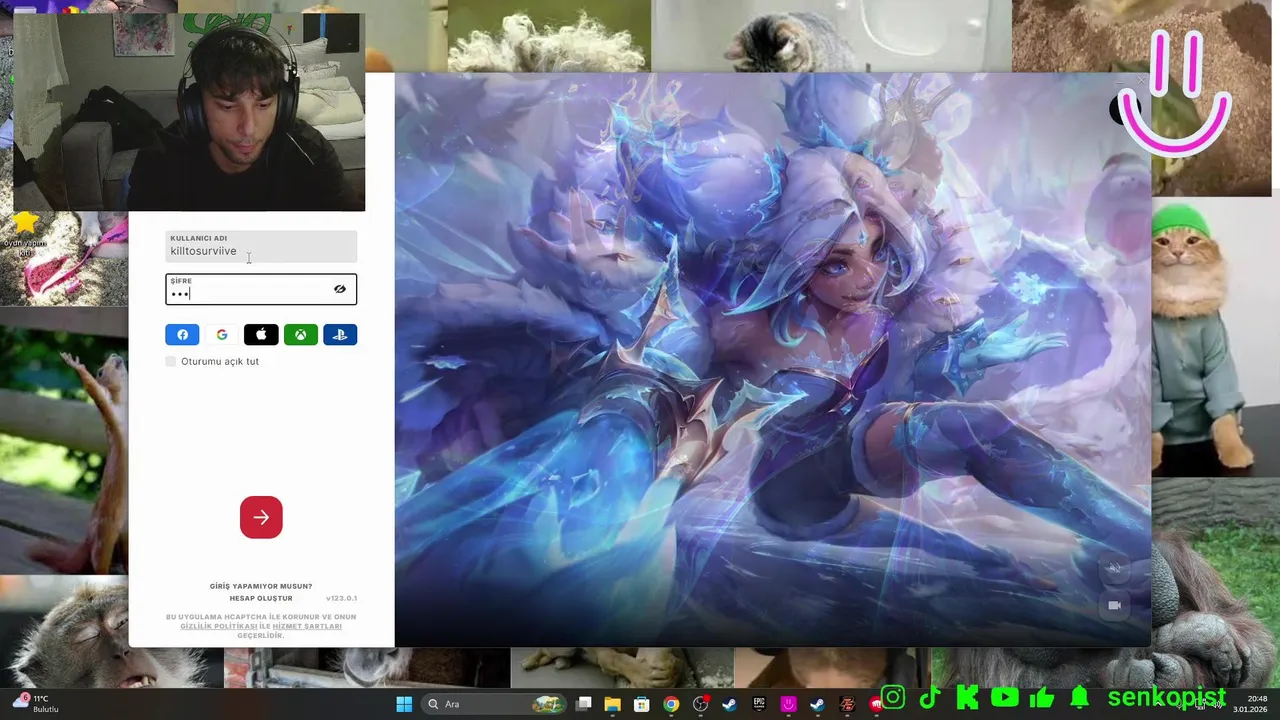
Task: Toggle animated background video icon
Action: 1114,605
